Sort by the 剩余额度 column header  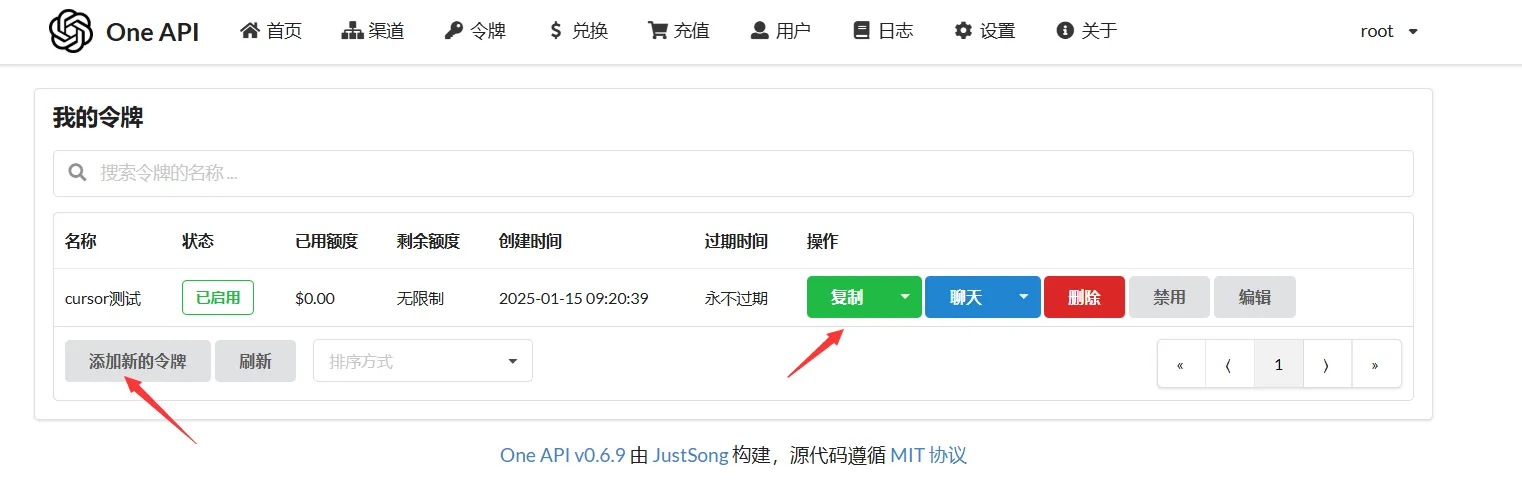(428, 241)
